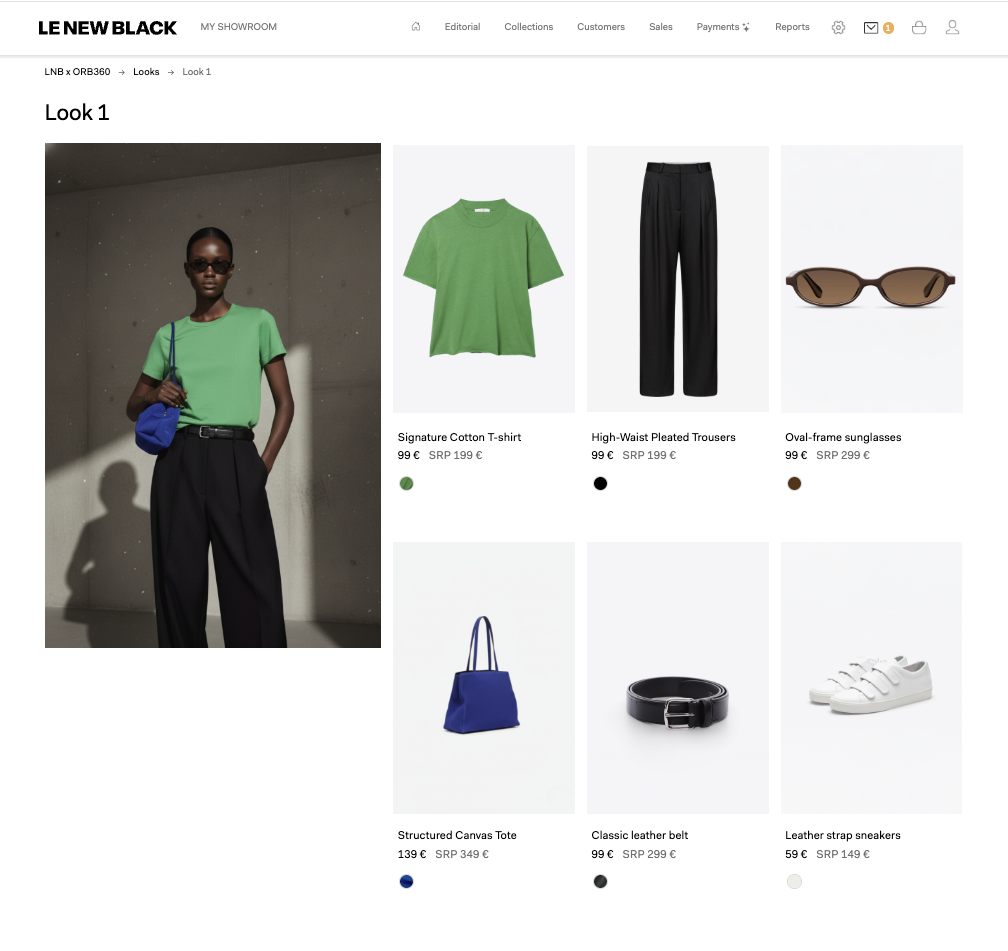
Task: Open the Classic leather belt product image
Action: pyautogui.click(x=678, y=678)
